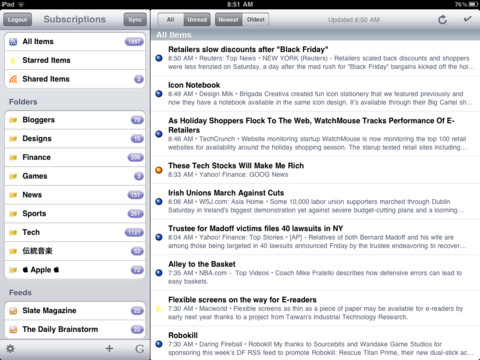This screenshot has width=480, height=360.
Task: Click the Tech folder icon
Action: [13, 232]
